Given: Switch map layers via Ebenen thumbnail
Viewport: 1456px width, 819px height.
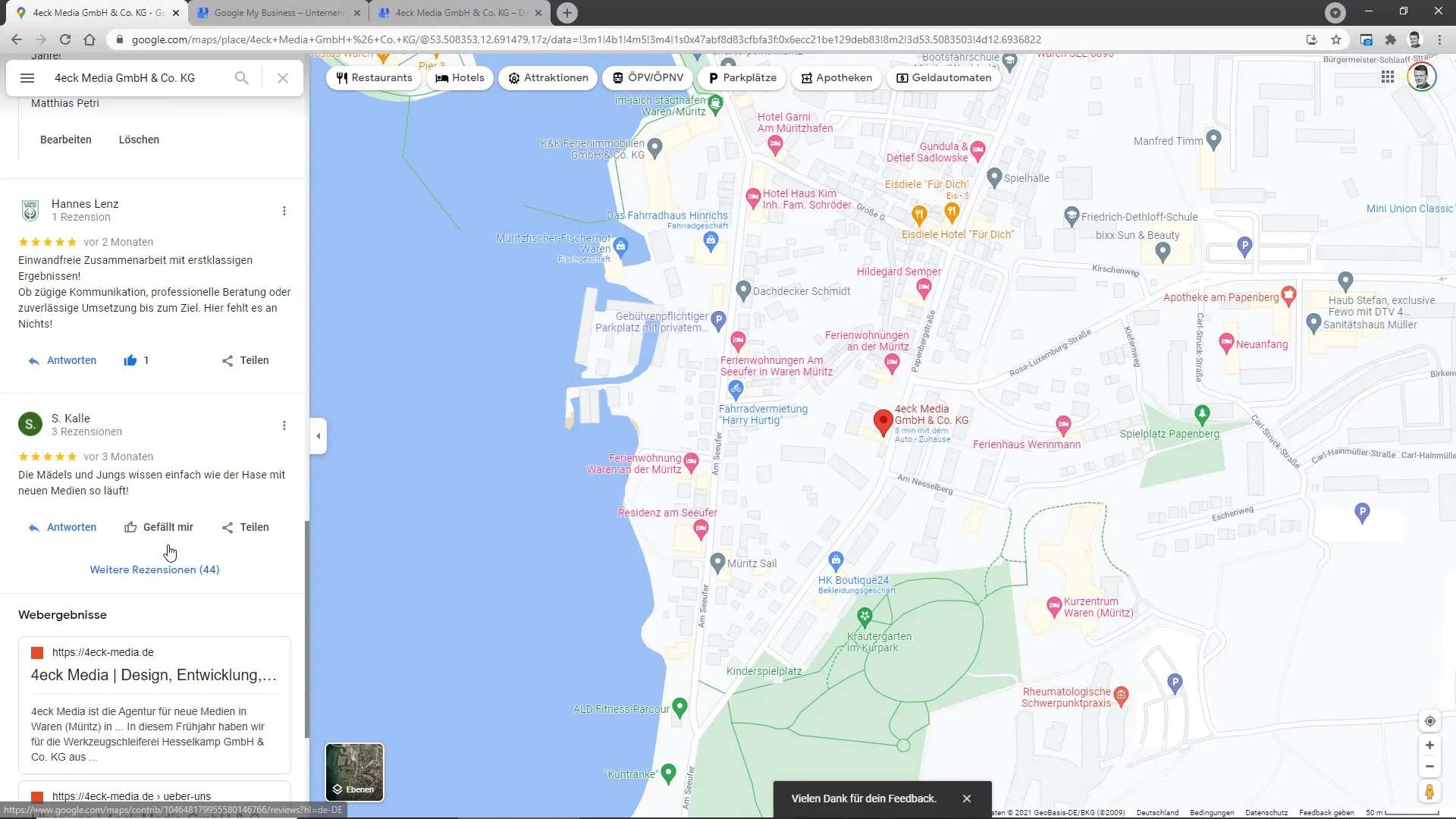Looking at the screenshot, I should pyautogui.click(x=354, y=772).
